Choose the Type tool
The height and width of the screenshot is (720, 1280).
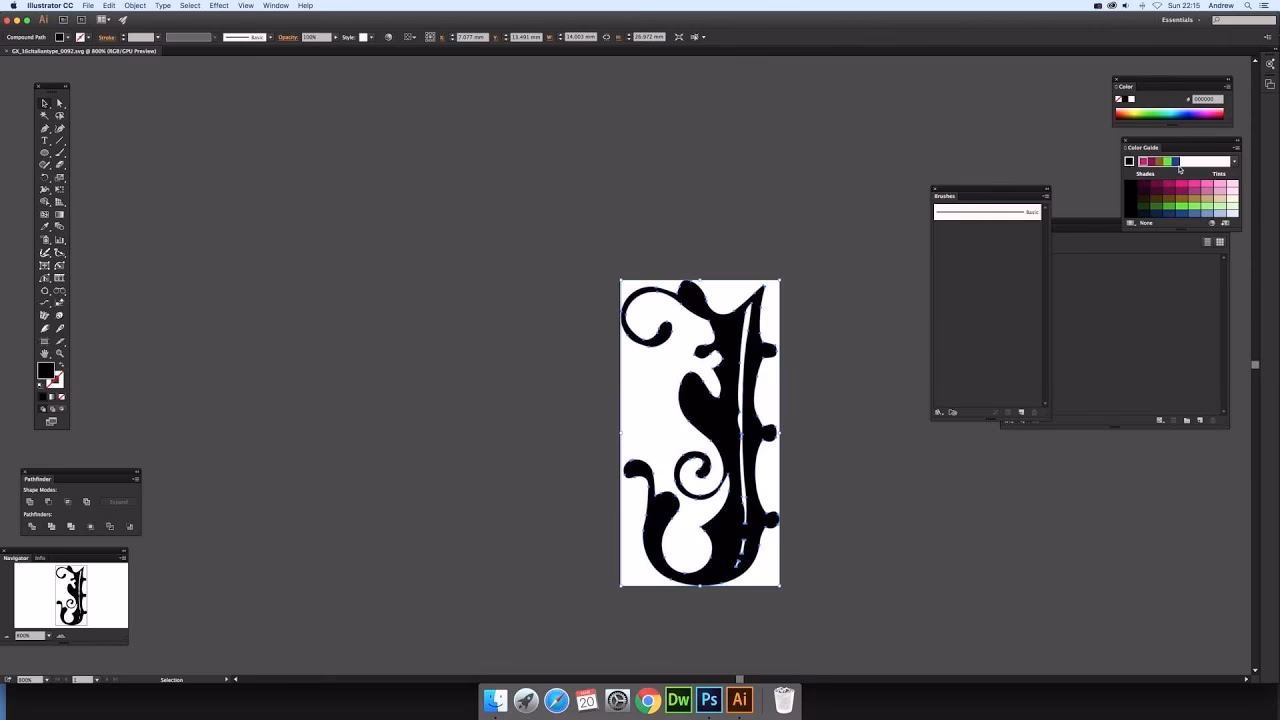[45, 140]
